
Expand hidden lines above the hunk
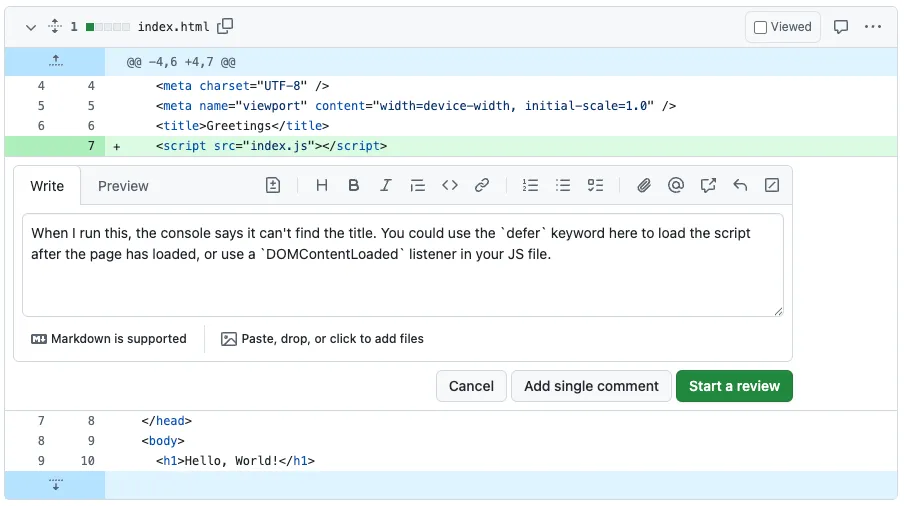point(55,61)
